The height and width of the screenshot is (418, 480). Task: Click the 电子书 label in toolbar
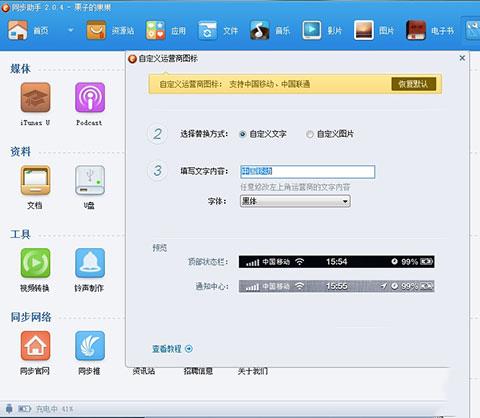443,31
